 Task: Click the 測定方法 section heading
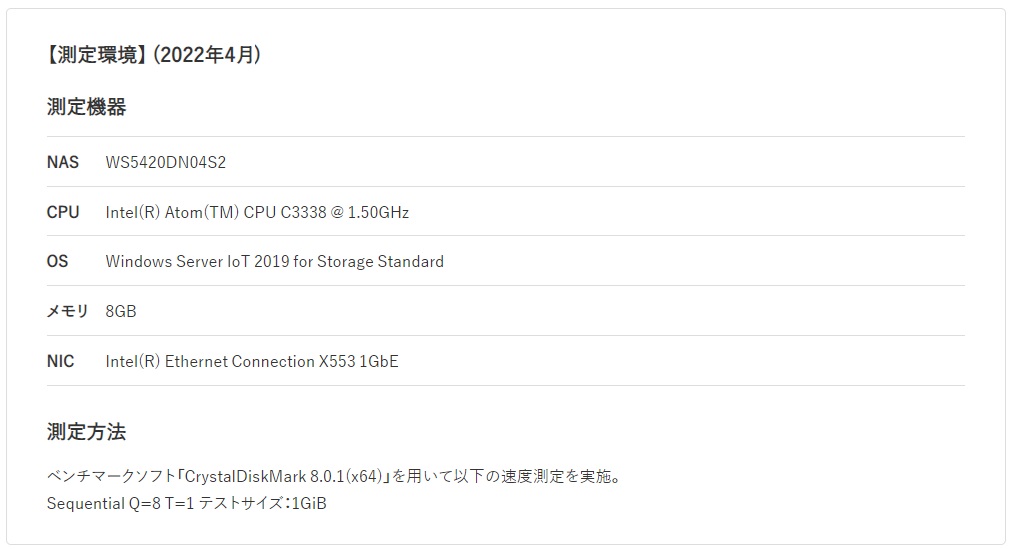87,432
